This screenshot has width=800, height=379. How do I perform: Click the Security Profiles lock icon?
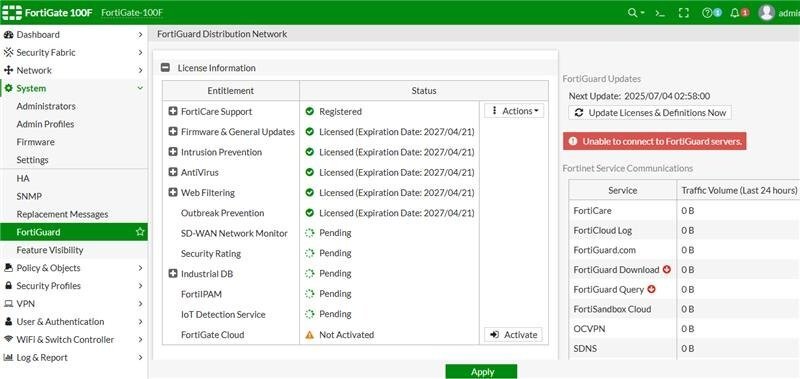(x=8, y=286)
